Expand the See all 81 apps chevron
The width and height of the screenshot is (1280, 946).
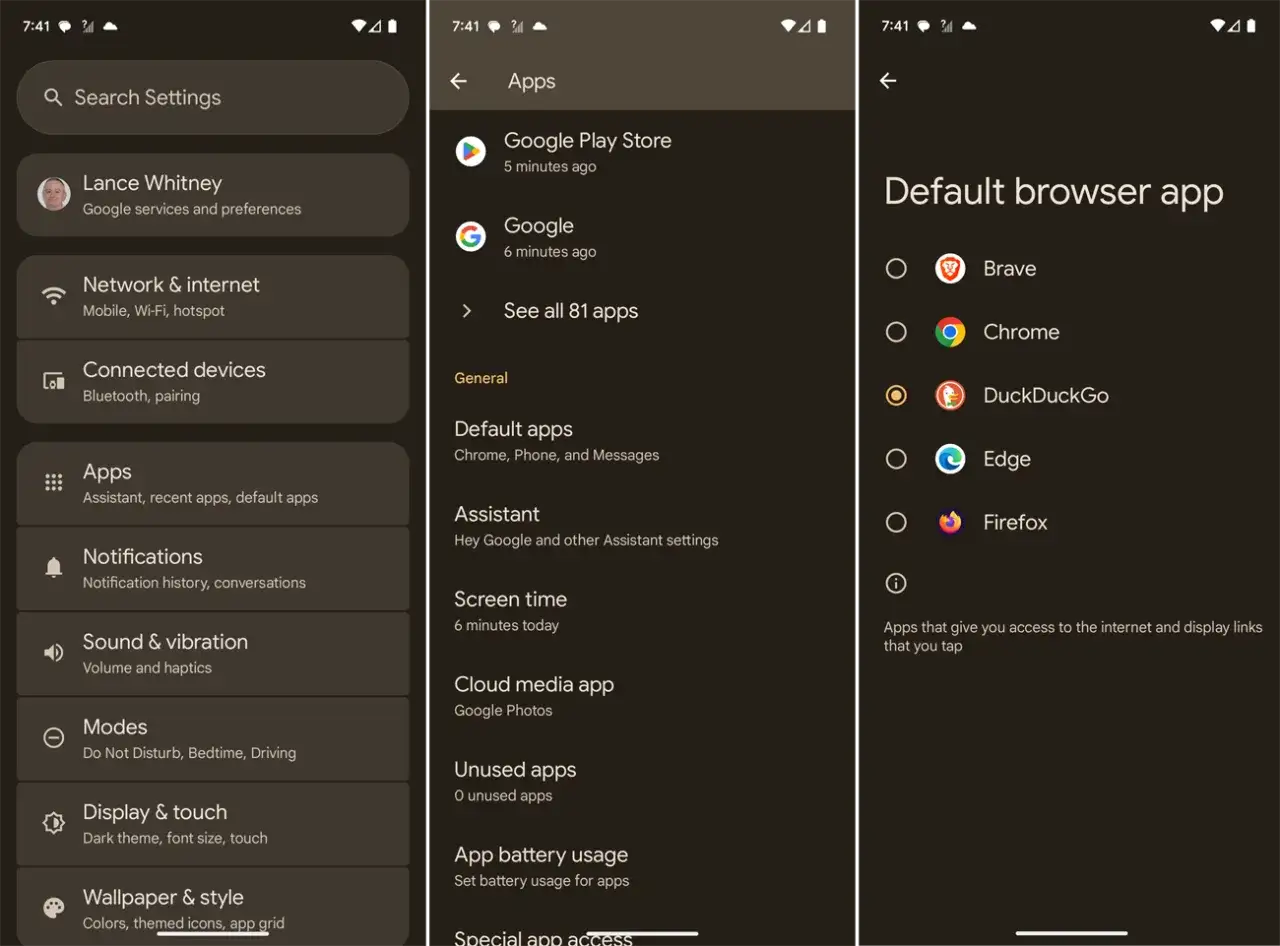(x=466, y=311)
